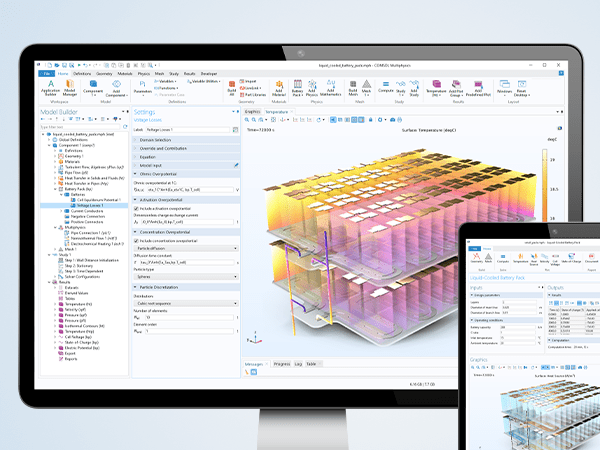Screen dimensions: 600x450
Task: Click the Add Mathematics icon
Action: pos(331,88)
